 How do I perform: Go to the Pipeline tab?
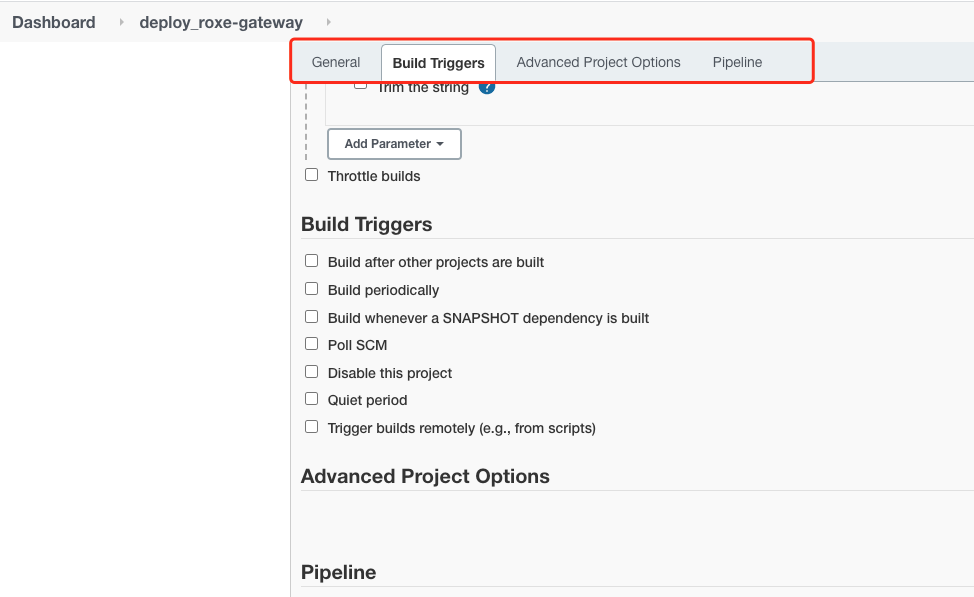pos(737,62)
